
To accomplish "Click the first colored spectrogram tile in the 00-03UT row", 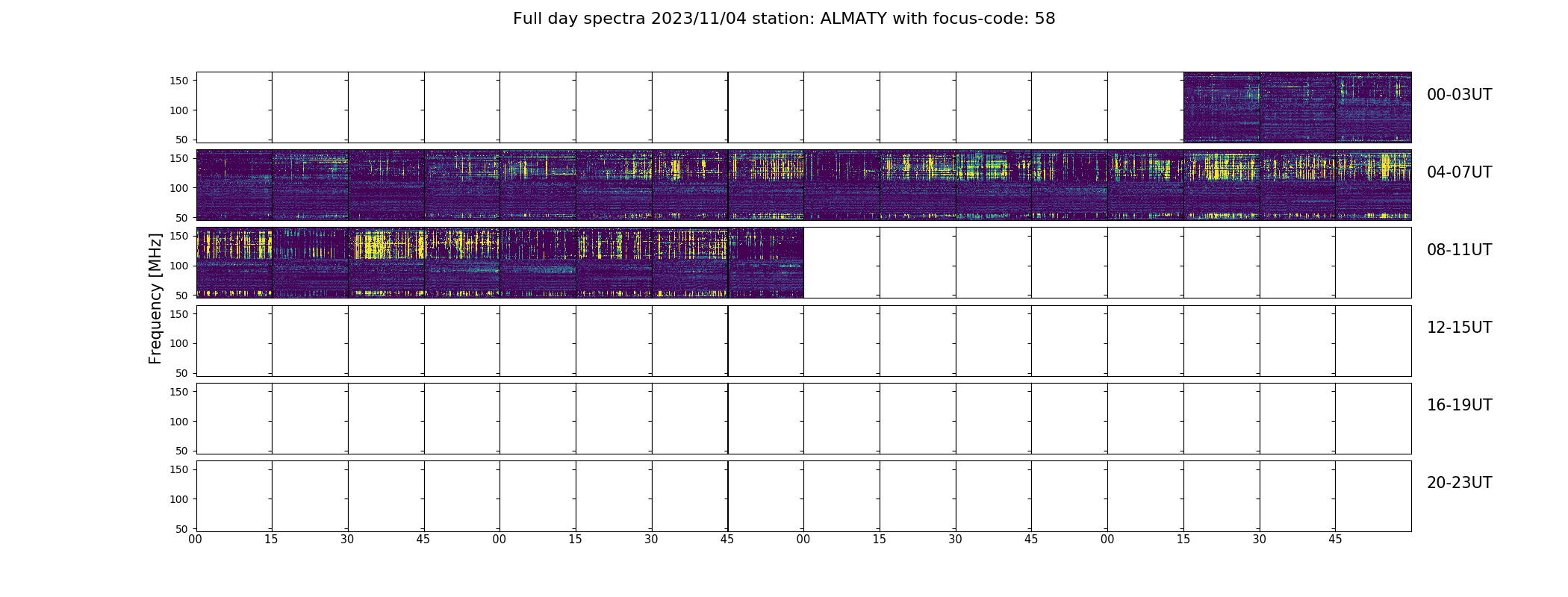I will [1222, 107].
